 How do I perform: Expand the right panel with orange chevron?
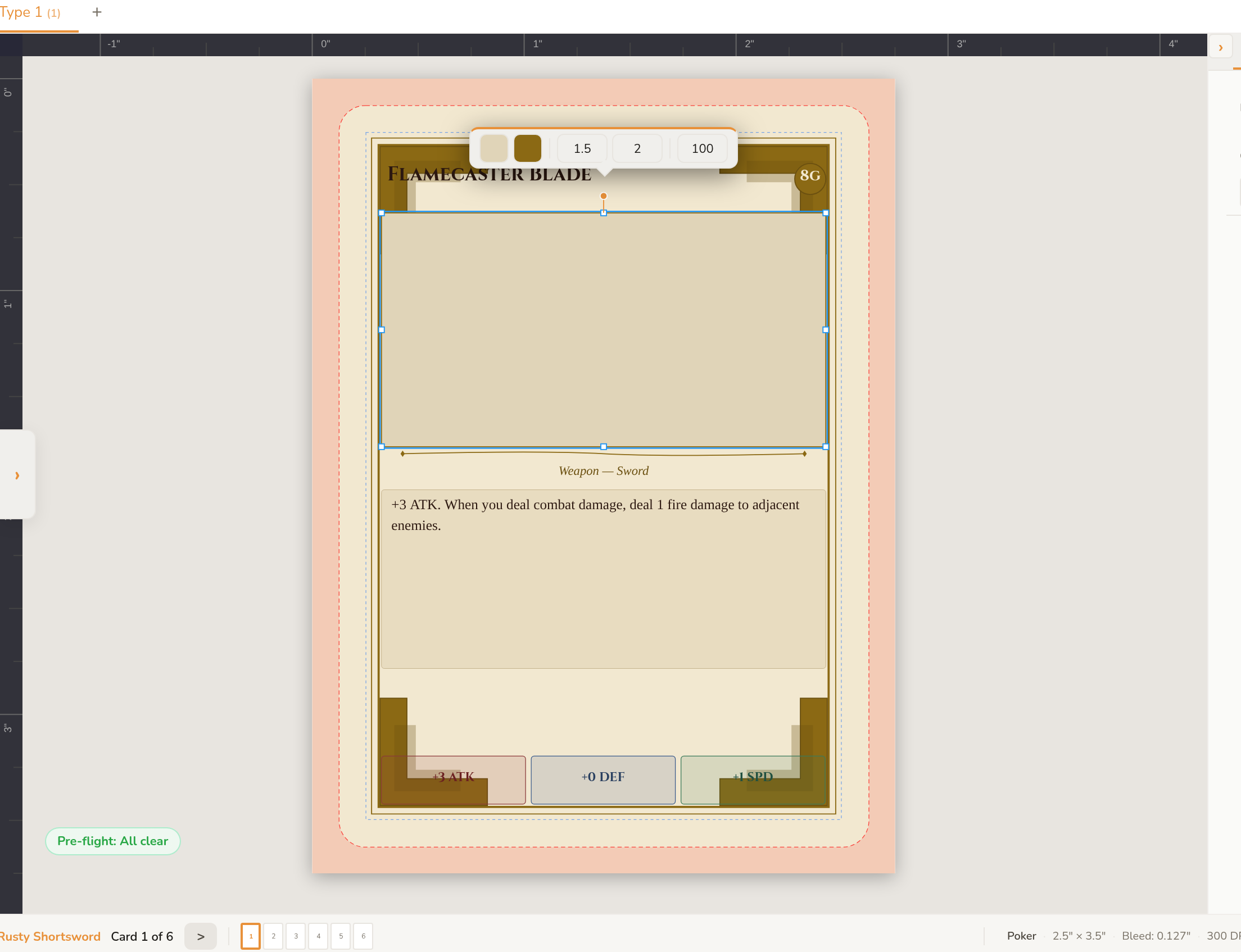[x=1220, y=47]
